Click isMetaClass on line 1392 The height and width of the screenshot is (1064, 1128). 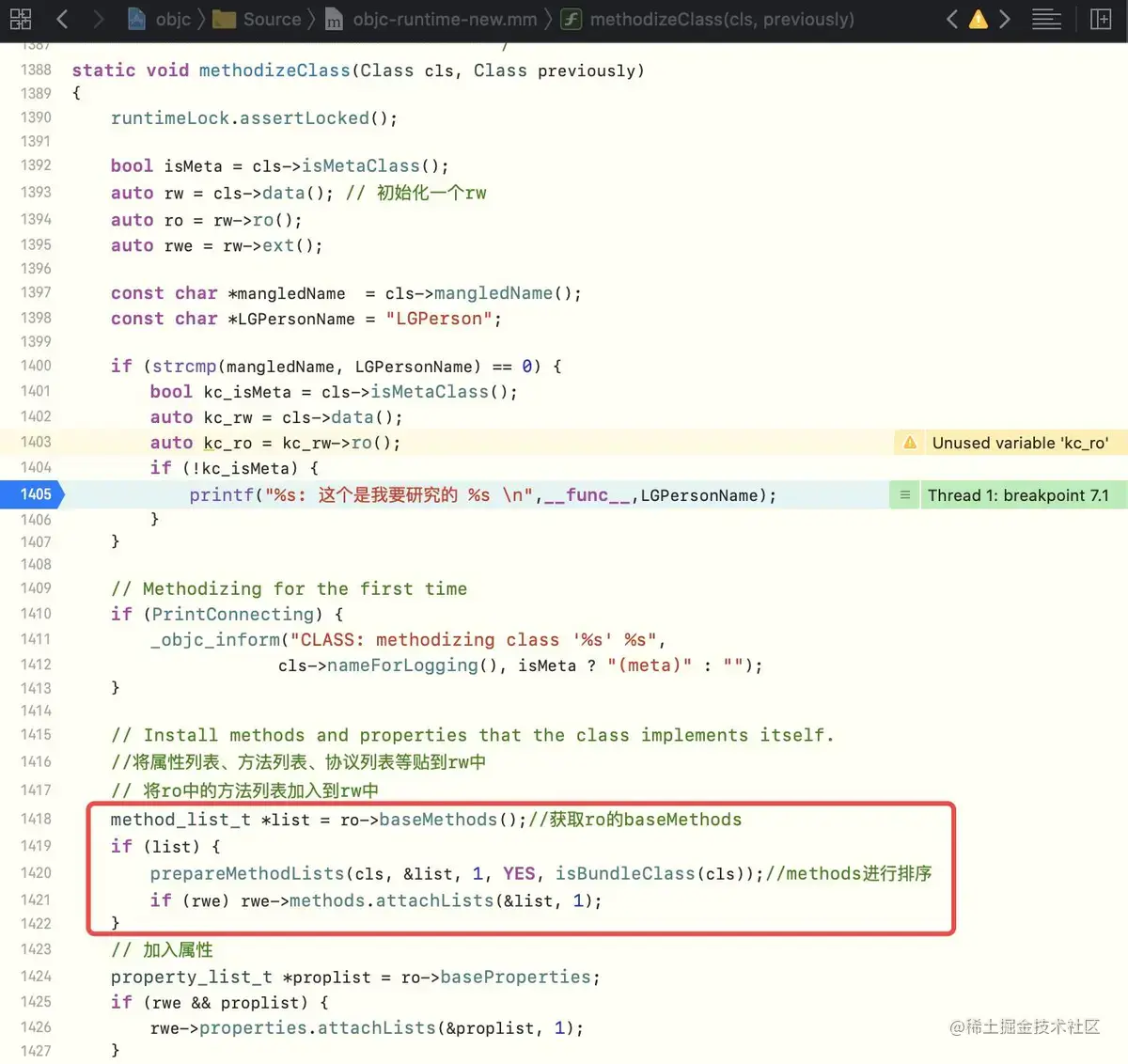pyautogui.click(x=360, y=166)
